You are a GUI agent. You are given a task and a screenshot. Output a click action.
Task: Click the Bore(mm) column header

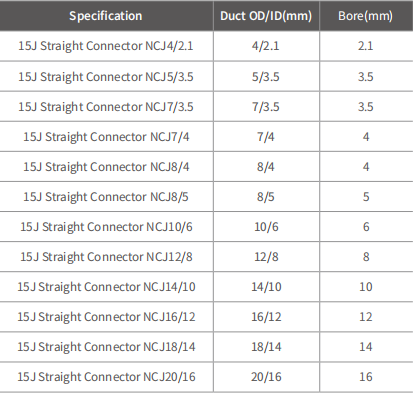click(366, 16)
